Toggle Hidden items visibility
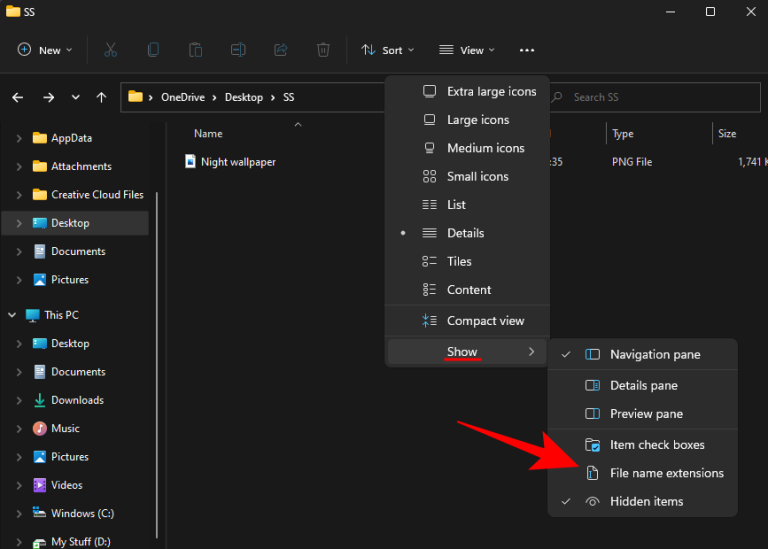This screenshot has height=549, width=768. (647, 501)
